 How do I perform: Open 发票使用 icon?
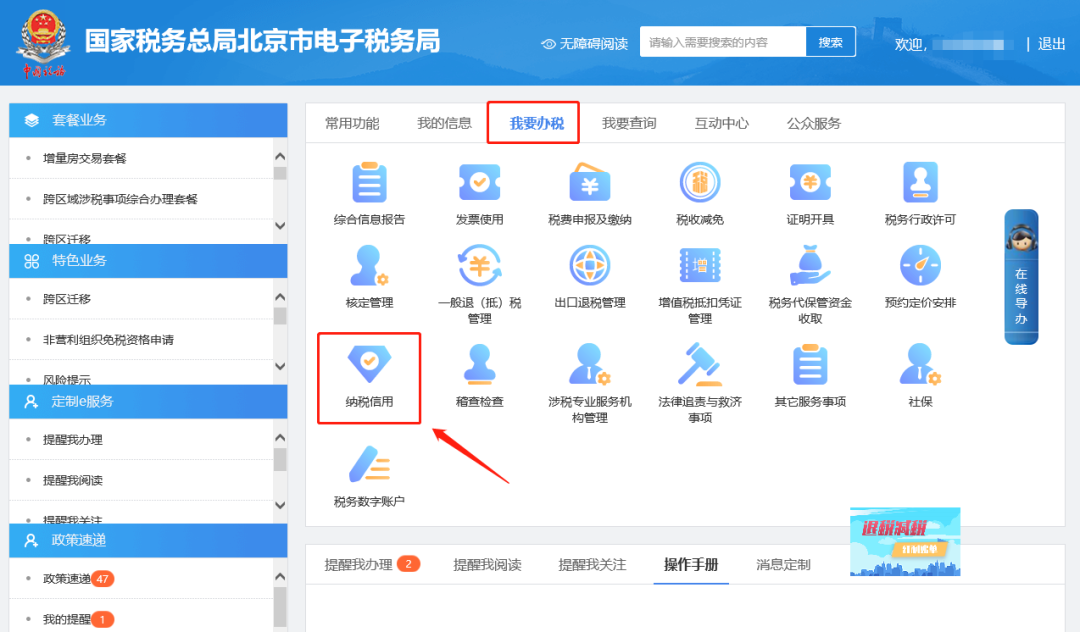click(x=479, y=182)
